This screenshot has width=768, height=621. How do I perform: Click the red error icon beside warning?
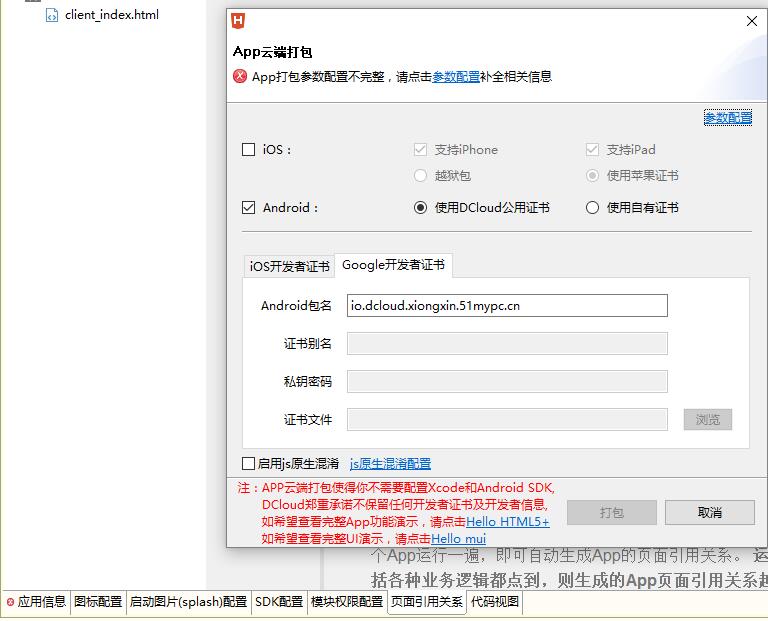[x=240, y=76]
